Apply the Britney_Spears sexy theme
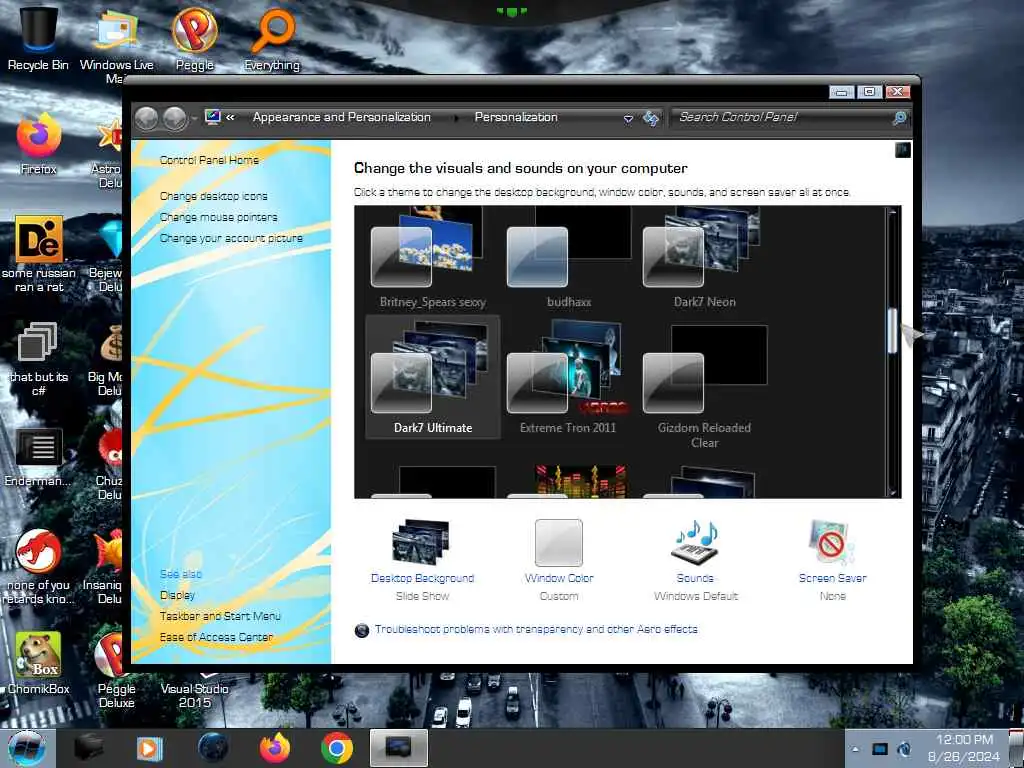This screenshot has width=1024, height=768. click(432, 257)
